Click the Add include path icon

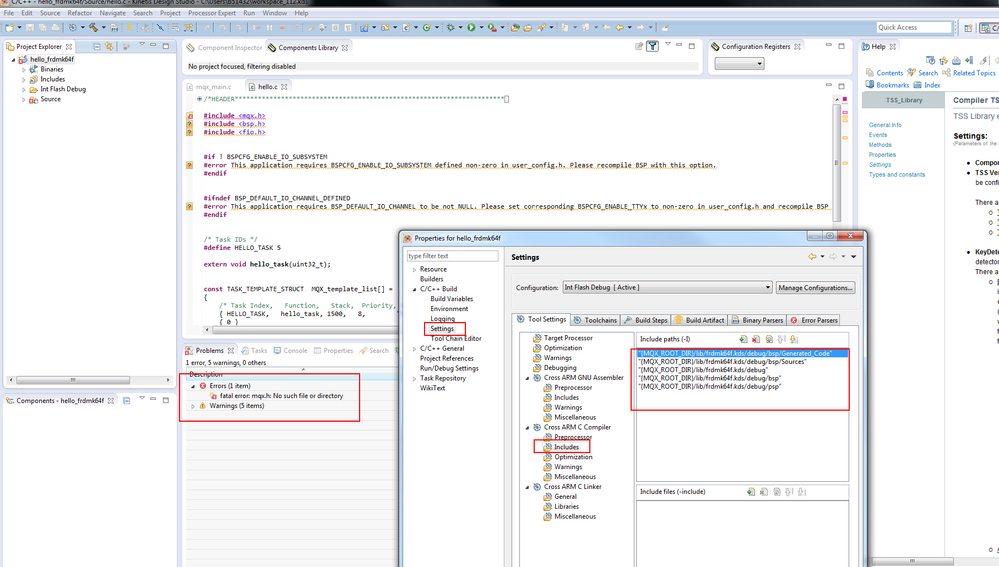click(743, 340)
